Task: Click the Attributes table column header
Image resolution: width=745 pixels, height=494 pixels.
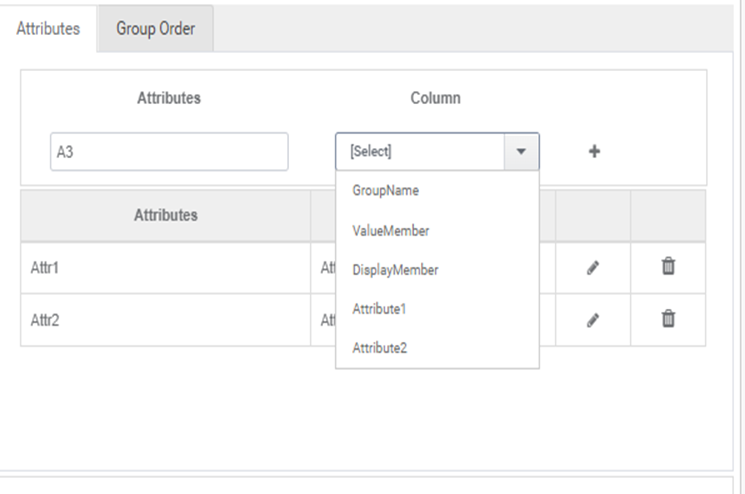Action: pos(165,215)
